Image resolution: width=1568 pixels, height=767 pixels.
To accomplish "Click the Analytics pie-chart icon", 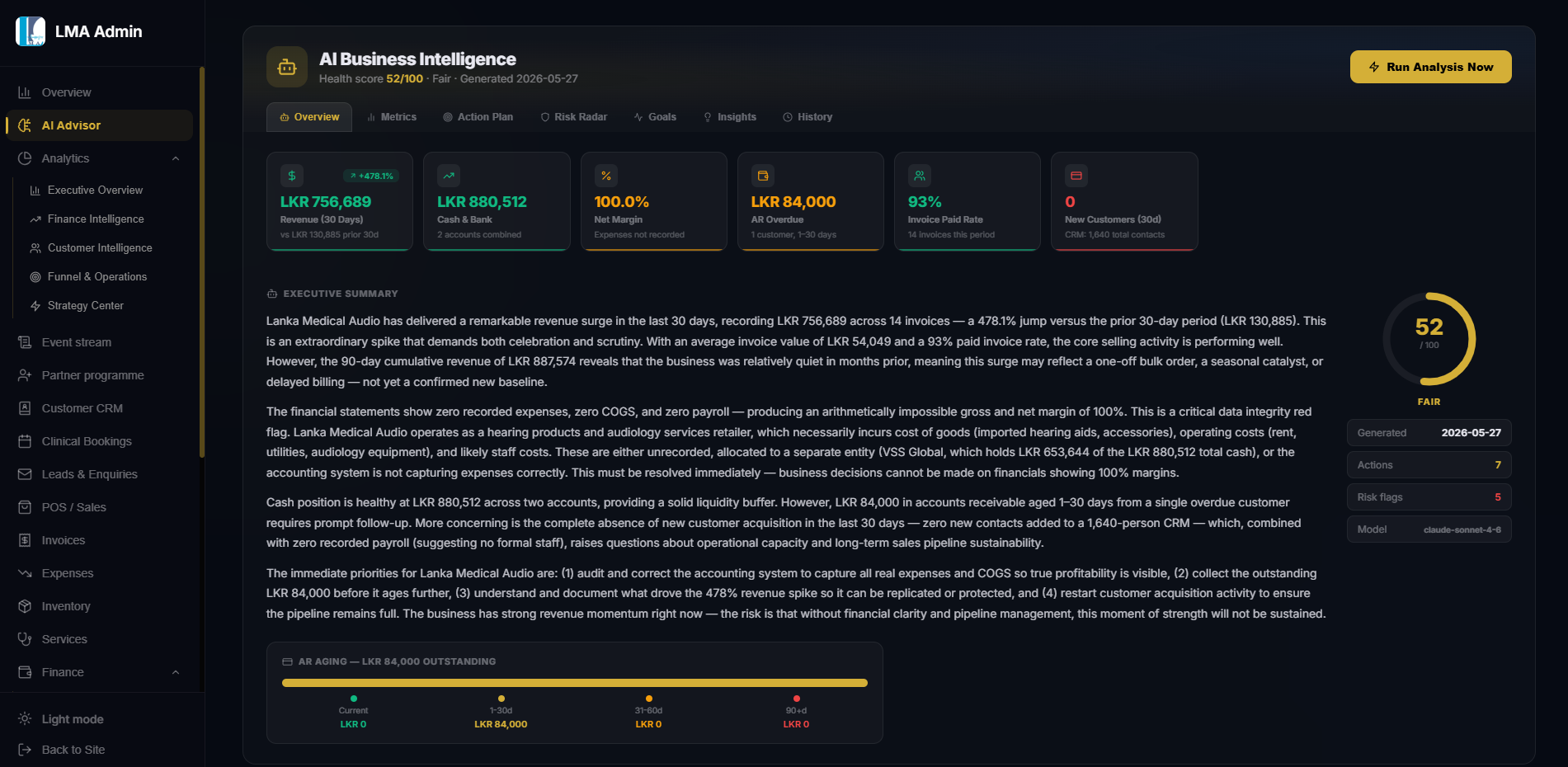I will tap(25, 158).
